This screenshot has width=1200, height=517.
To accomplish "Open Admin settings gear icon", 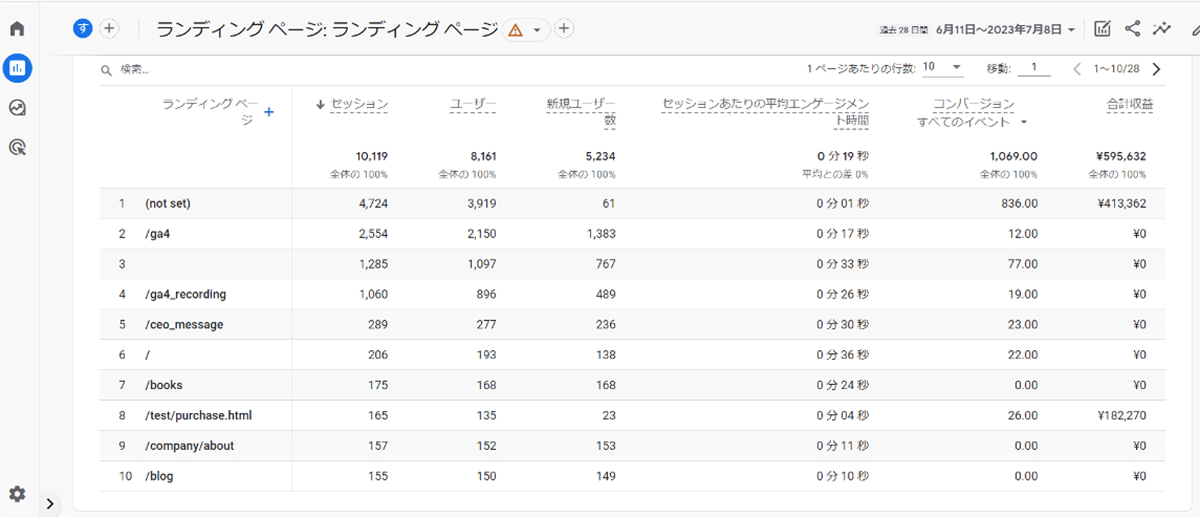I will click(x=17, y=494).
